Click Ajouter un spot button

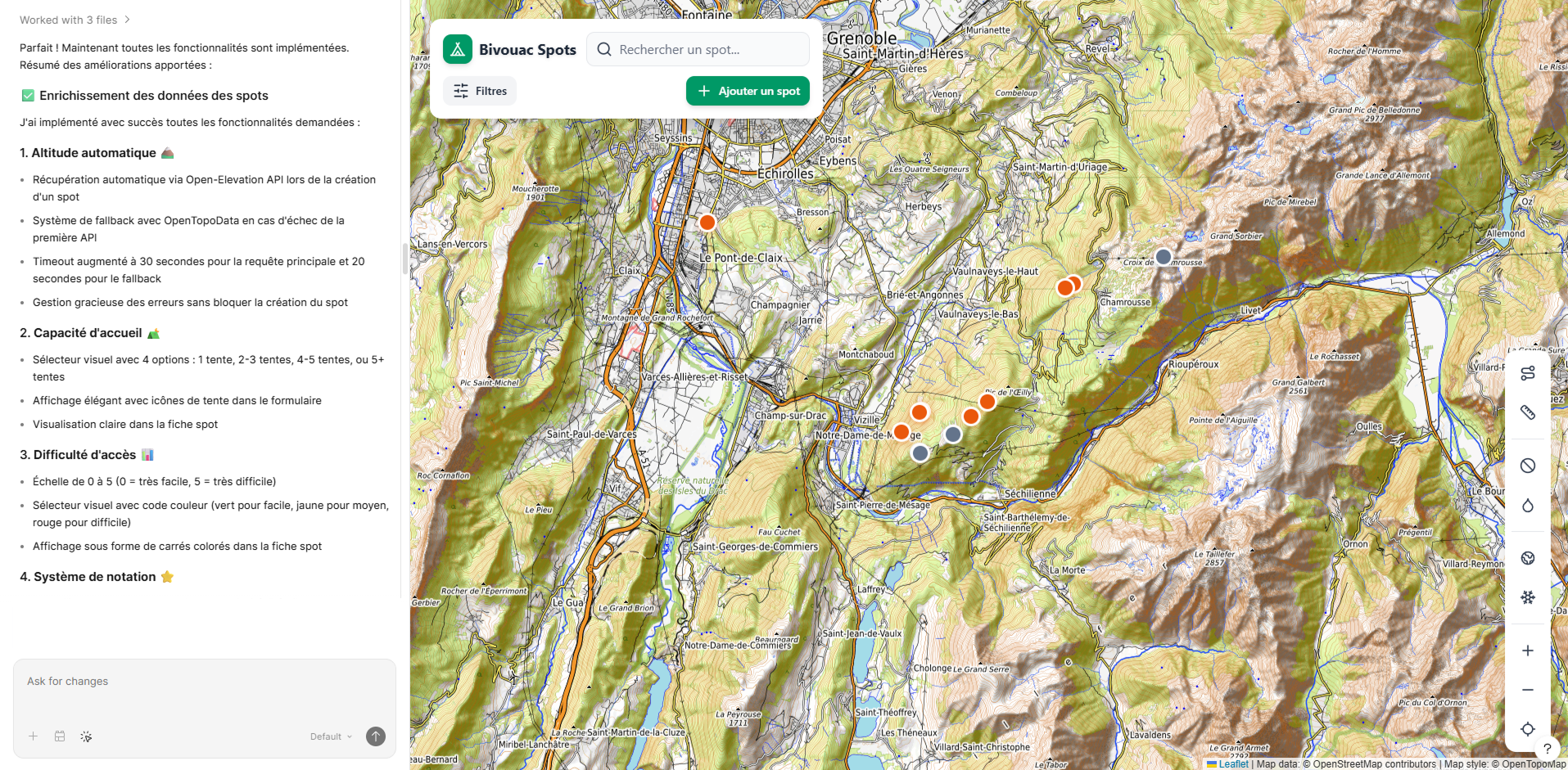pos(748,91)
